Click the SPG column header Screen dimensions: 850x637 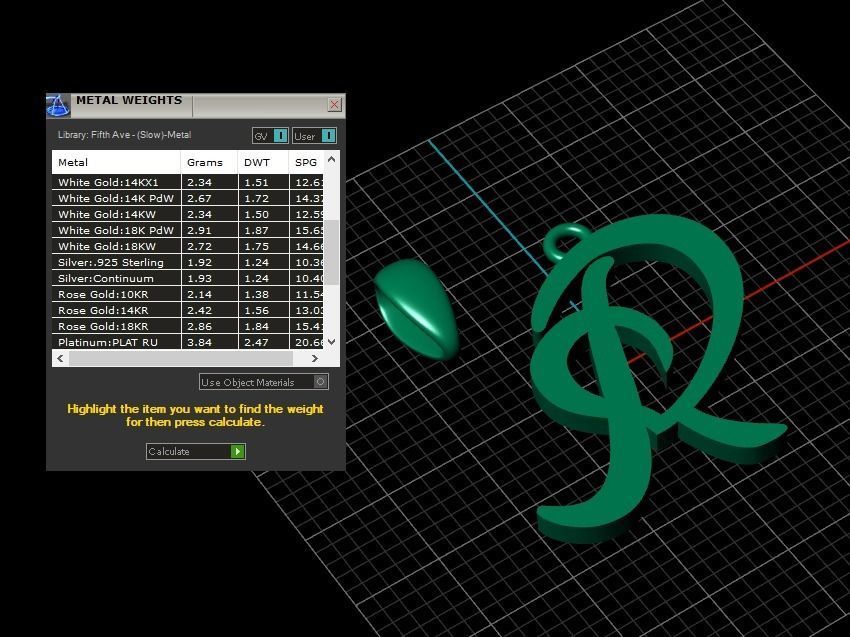(307, 162)
